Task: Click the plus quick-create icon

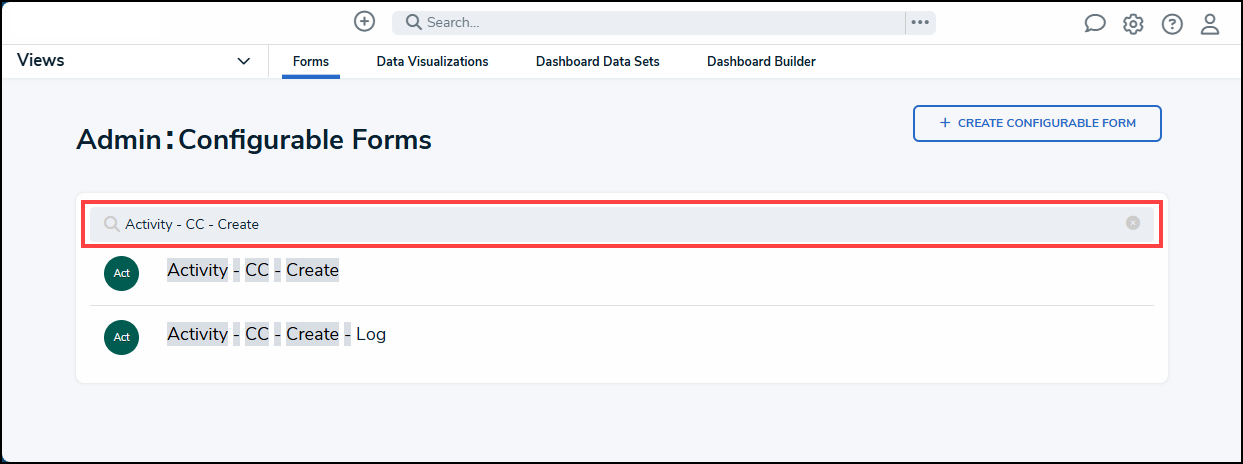Action: coord(365,22)
